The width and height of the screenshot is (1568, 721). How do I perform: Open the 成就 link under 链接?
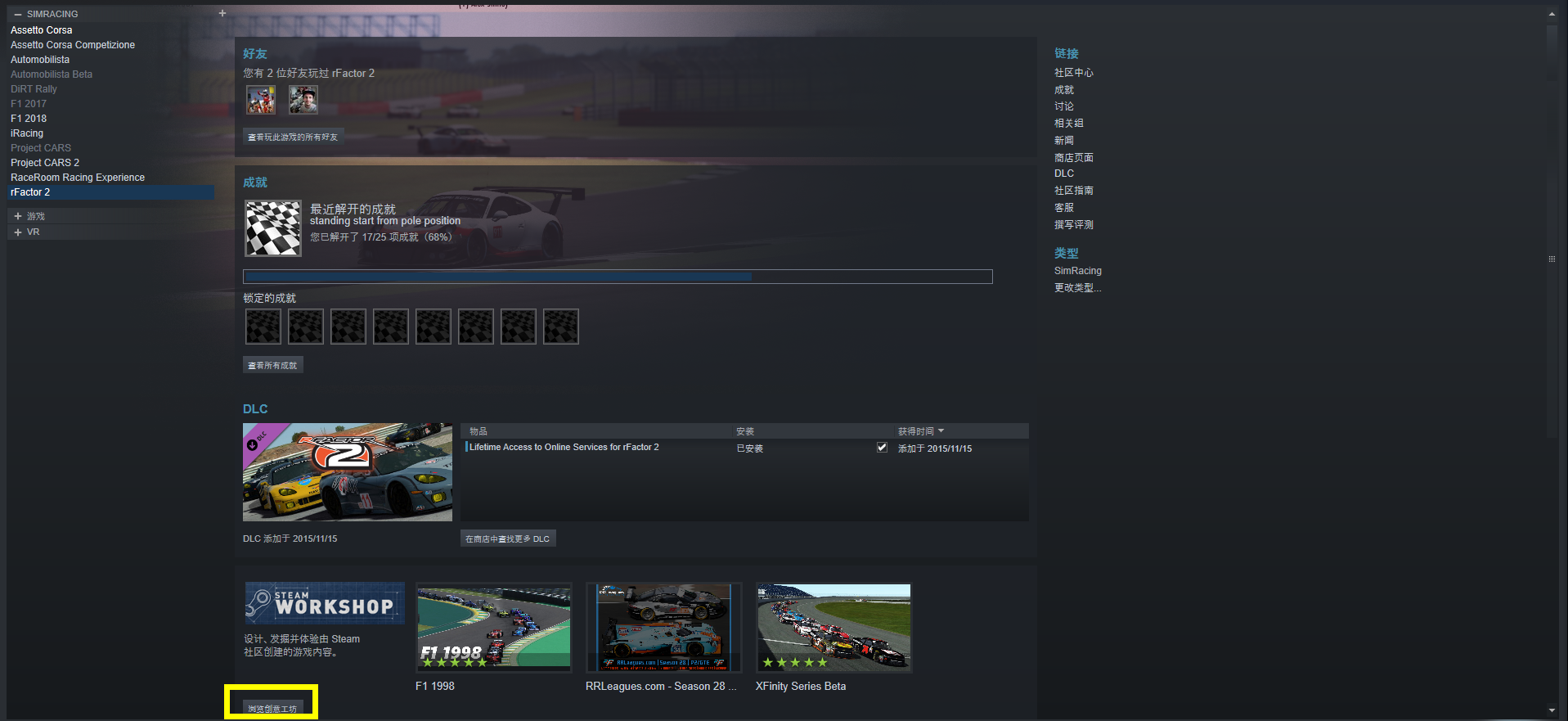[1064, 90]
